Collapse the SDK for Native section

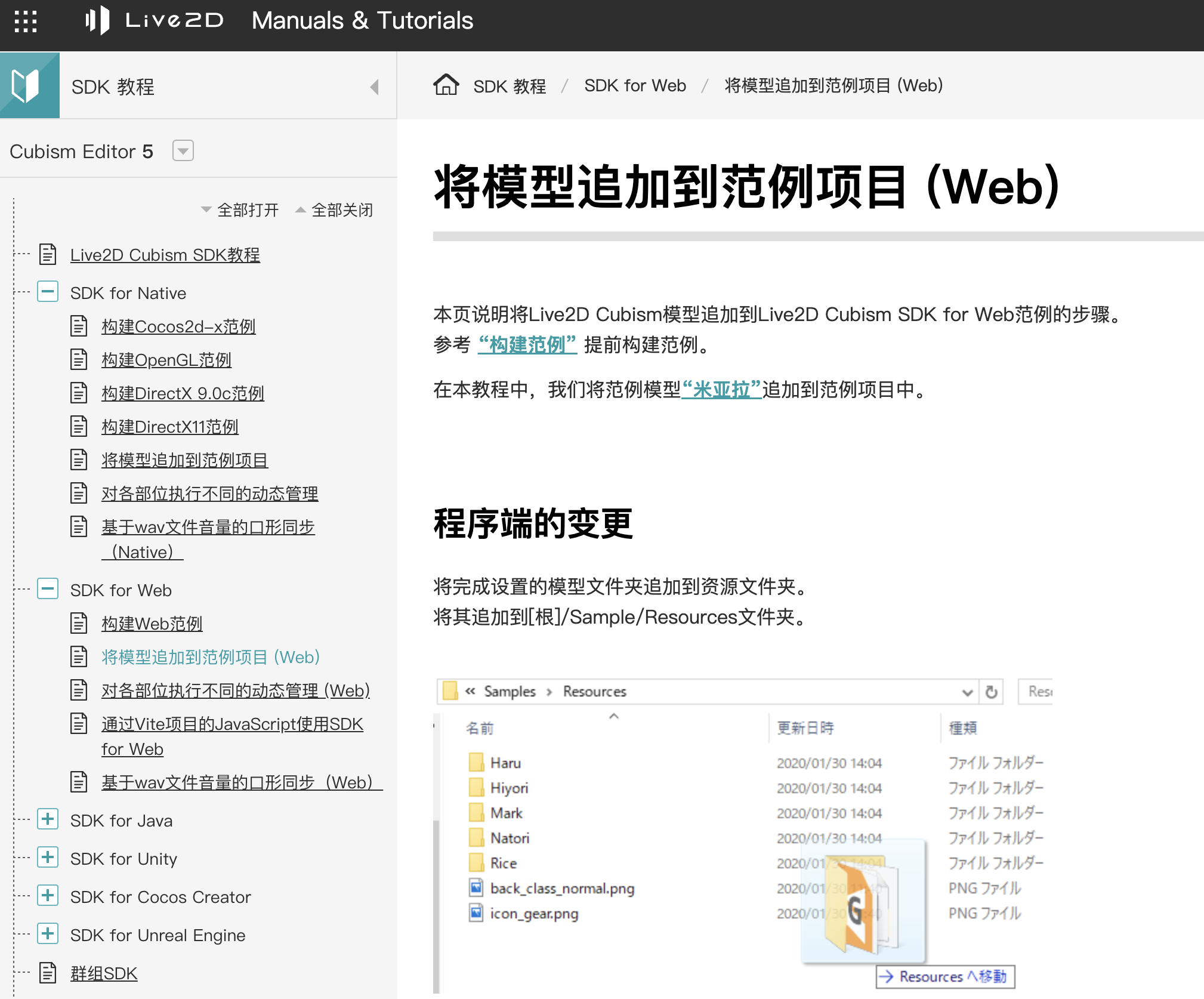point(47,292)
